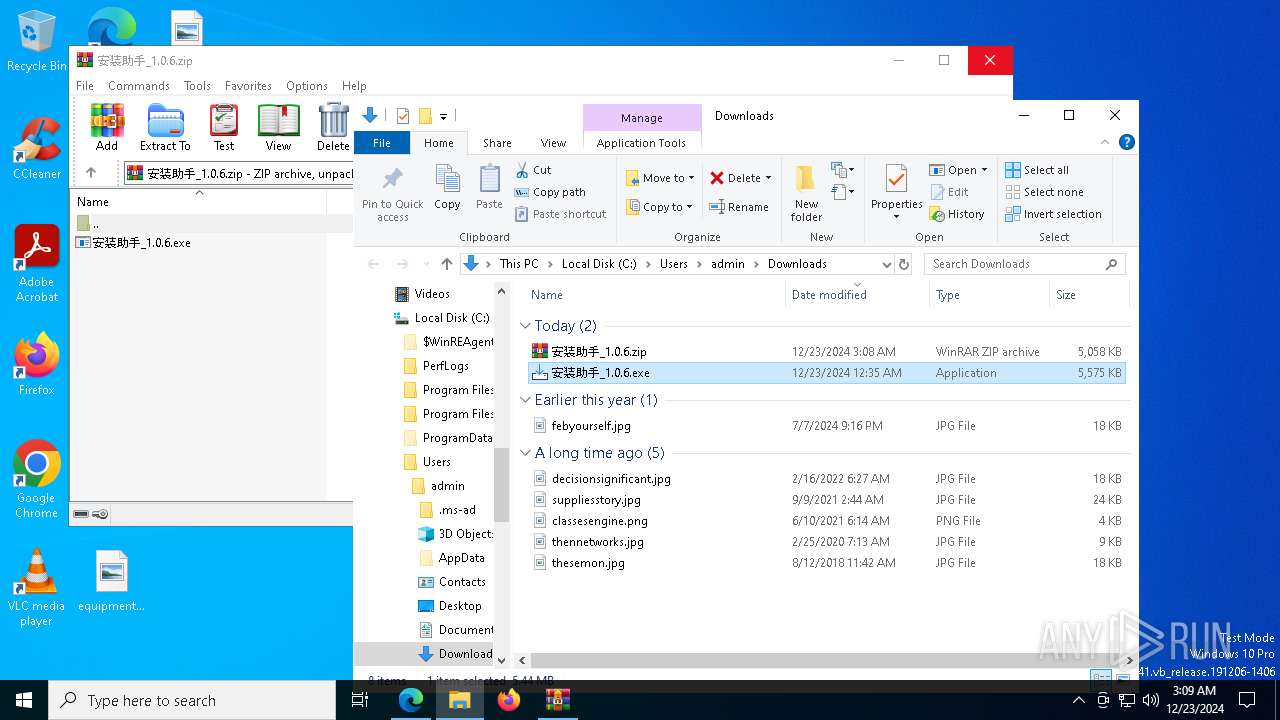The image size is (1280, 720).
Task: Click the WinRAR taskbar icon
Action: [557, 700]
